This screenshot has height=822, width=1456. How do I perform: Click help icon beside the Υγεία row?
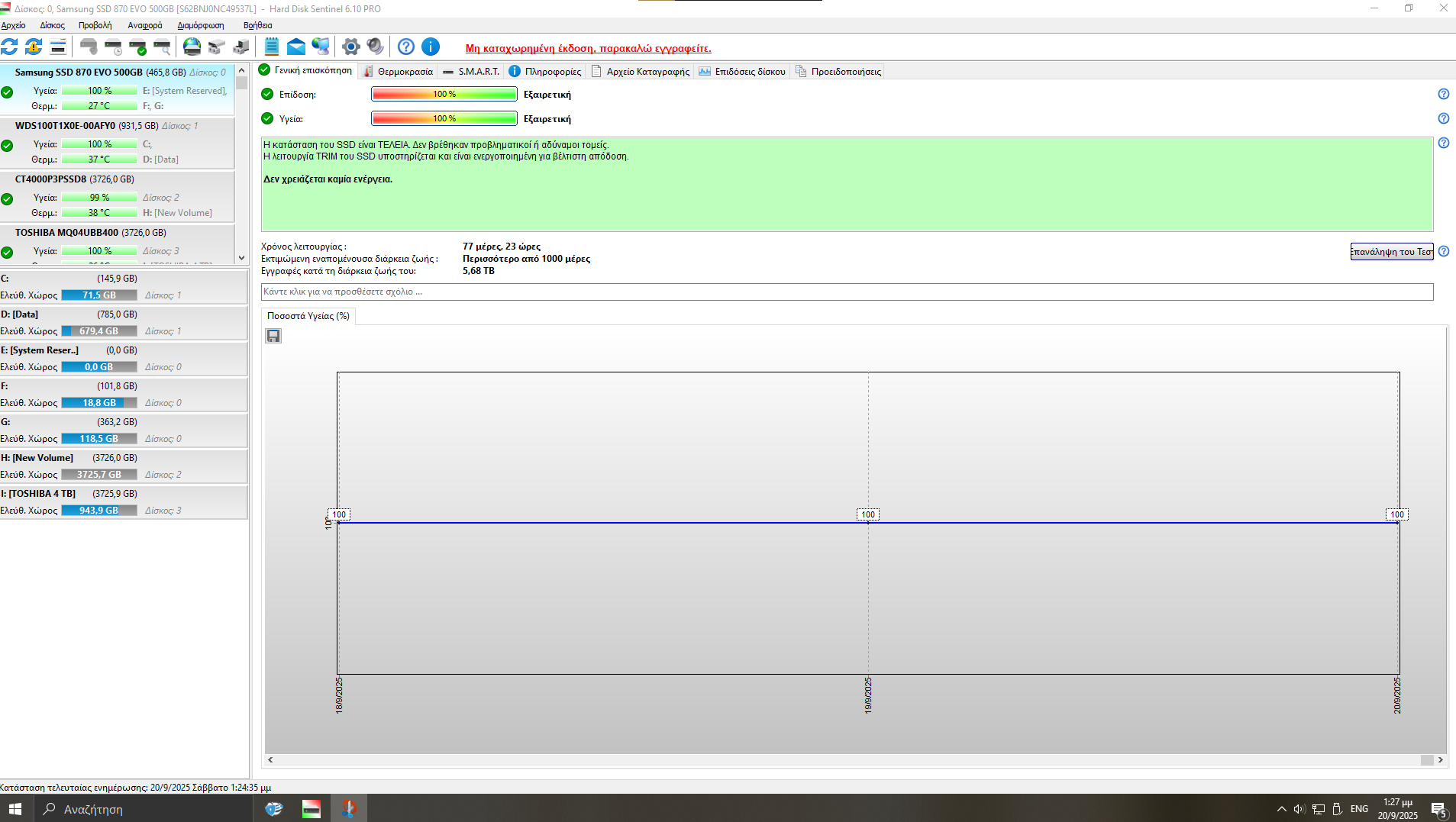point(1443,118)
